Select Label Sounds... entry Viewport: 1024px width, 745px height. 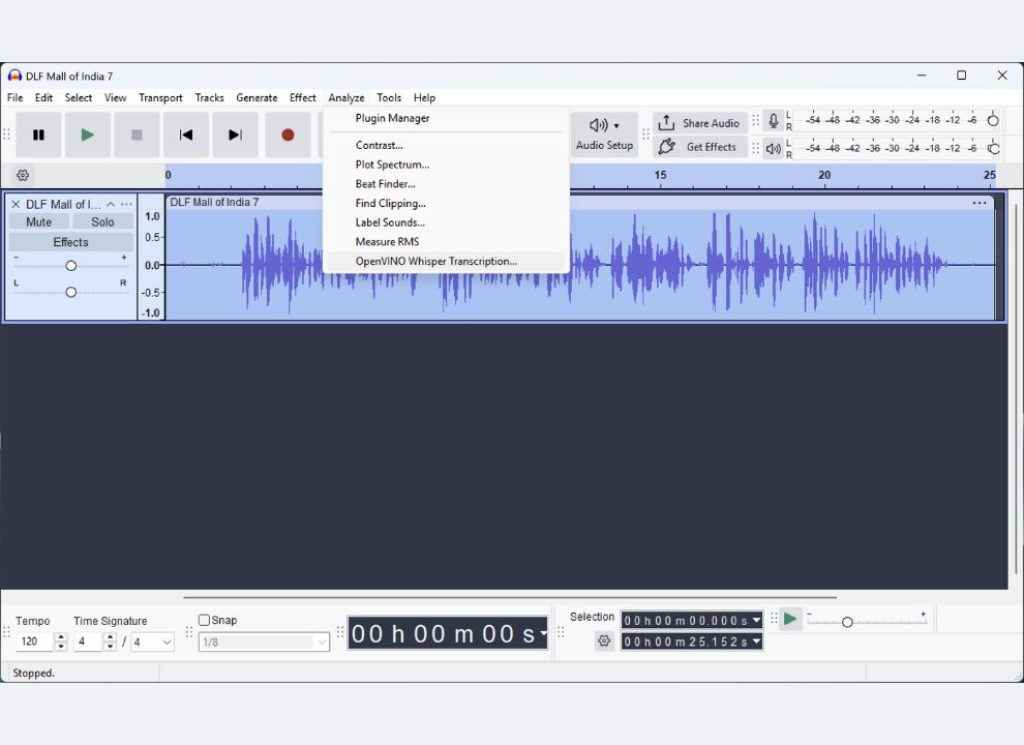446,223
